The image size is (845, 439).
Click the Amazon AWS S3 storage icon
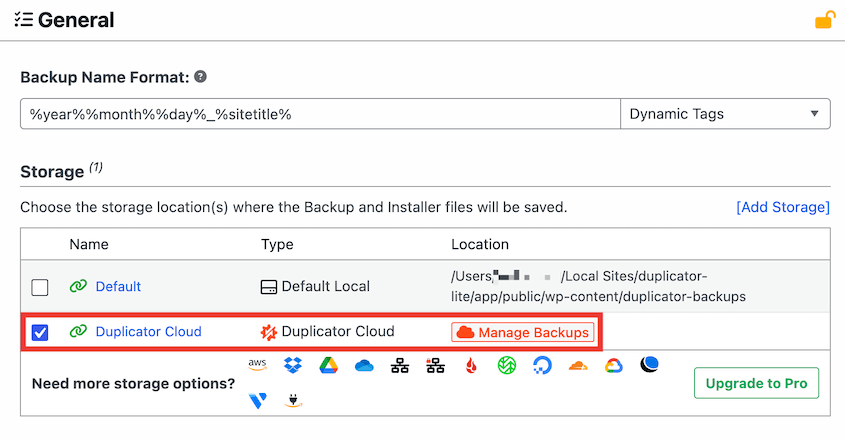coord(257,365)
